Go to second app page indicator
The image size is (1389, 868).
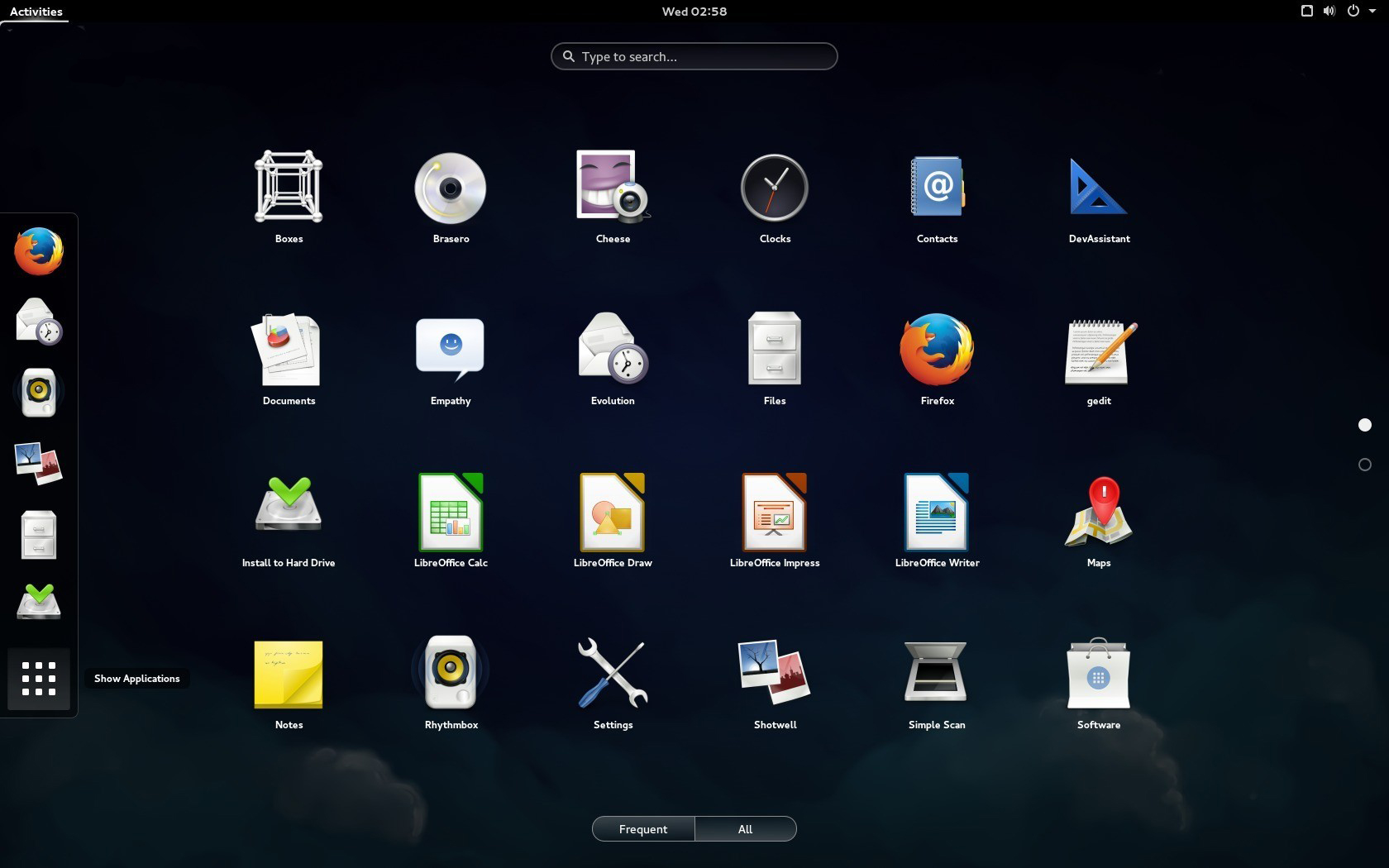click(1365, 465)
